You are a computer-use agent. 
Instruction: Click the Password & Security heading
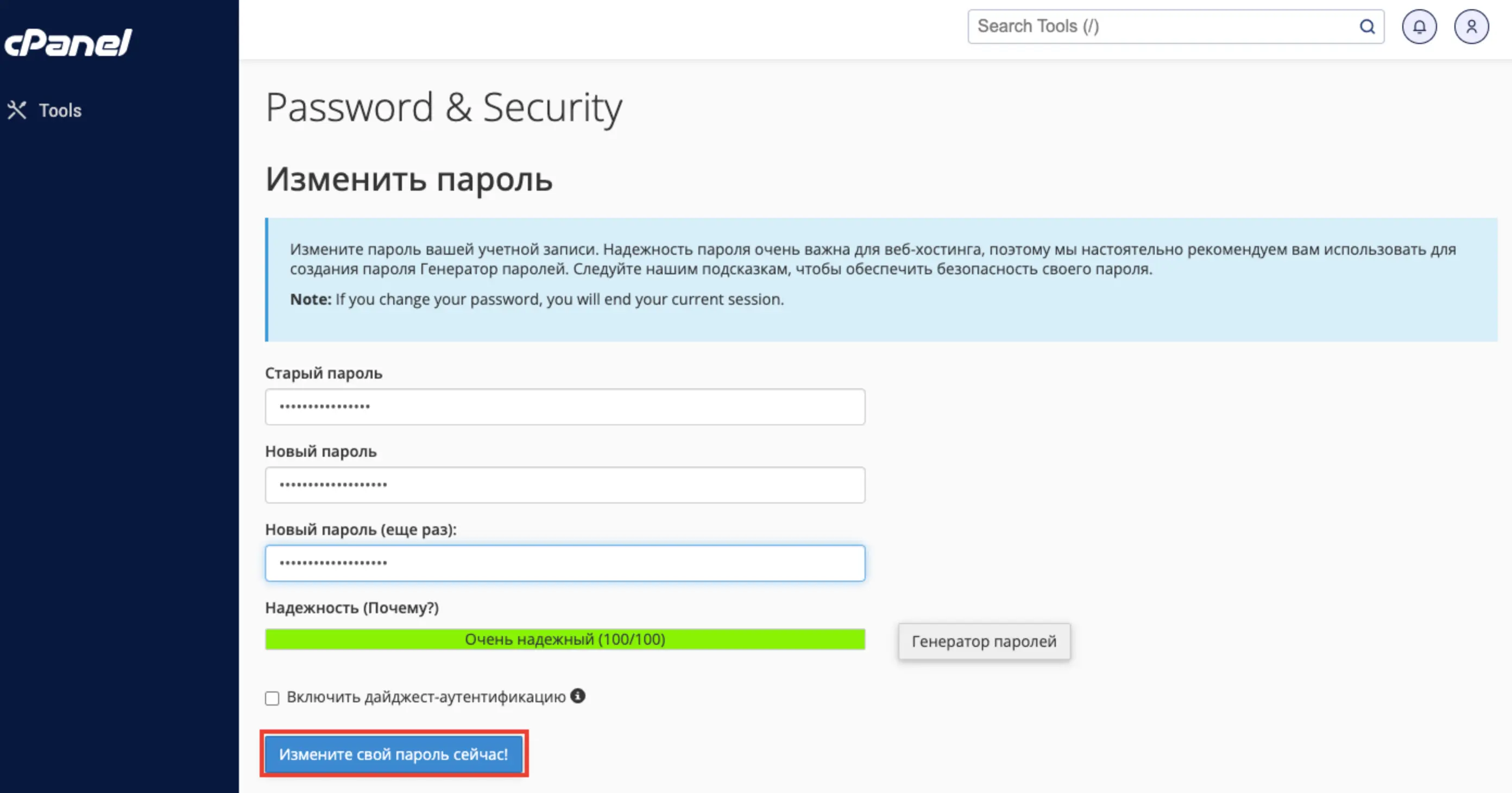point(444,108)
